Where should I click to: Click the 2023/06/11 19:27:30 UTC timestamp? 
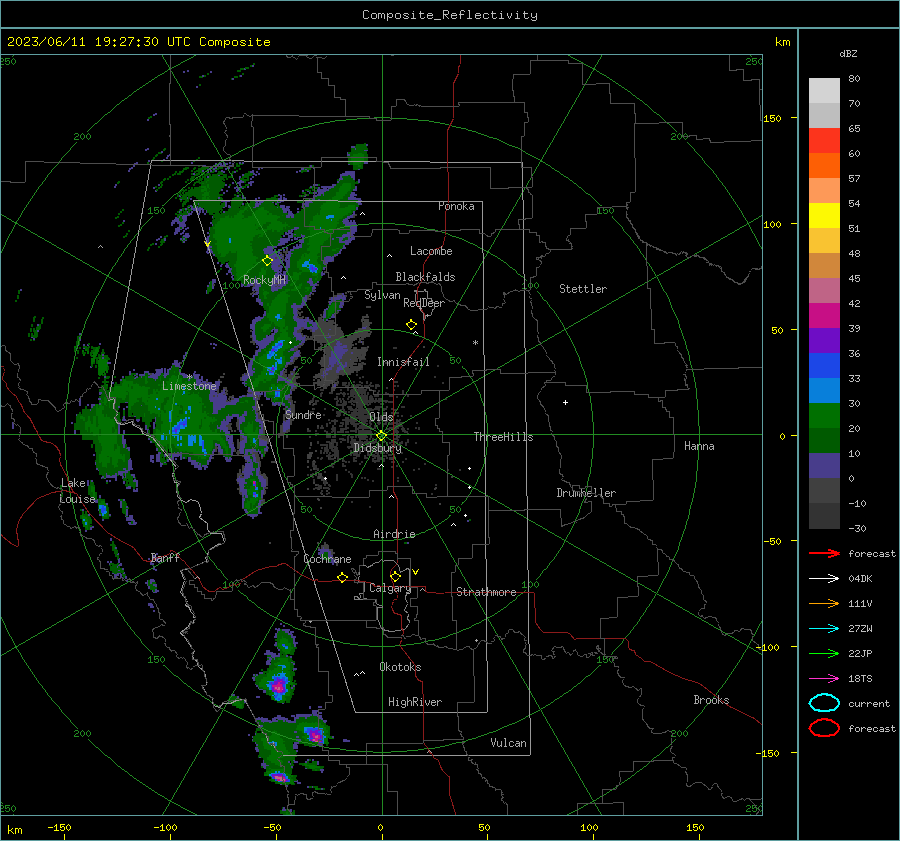point(99,42)
